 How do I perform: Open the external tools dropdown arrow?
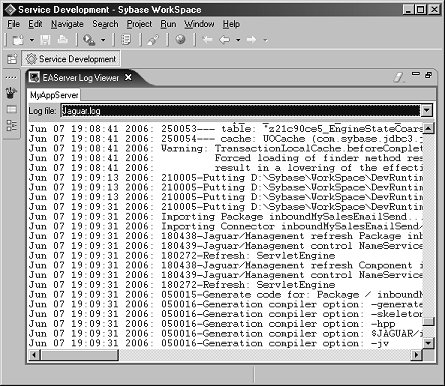tap(103, 40)
